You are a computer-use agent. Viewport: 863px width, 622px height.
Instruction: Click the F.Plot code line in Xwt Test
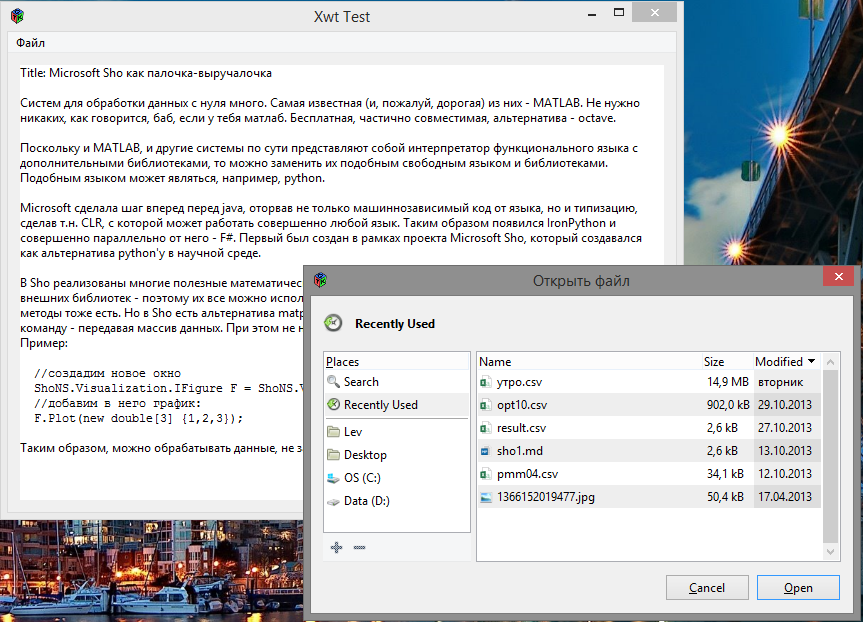coord(138,418)
